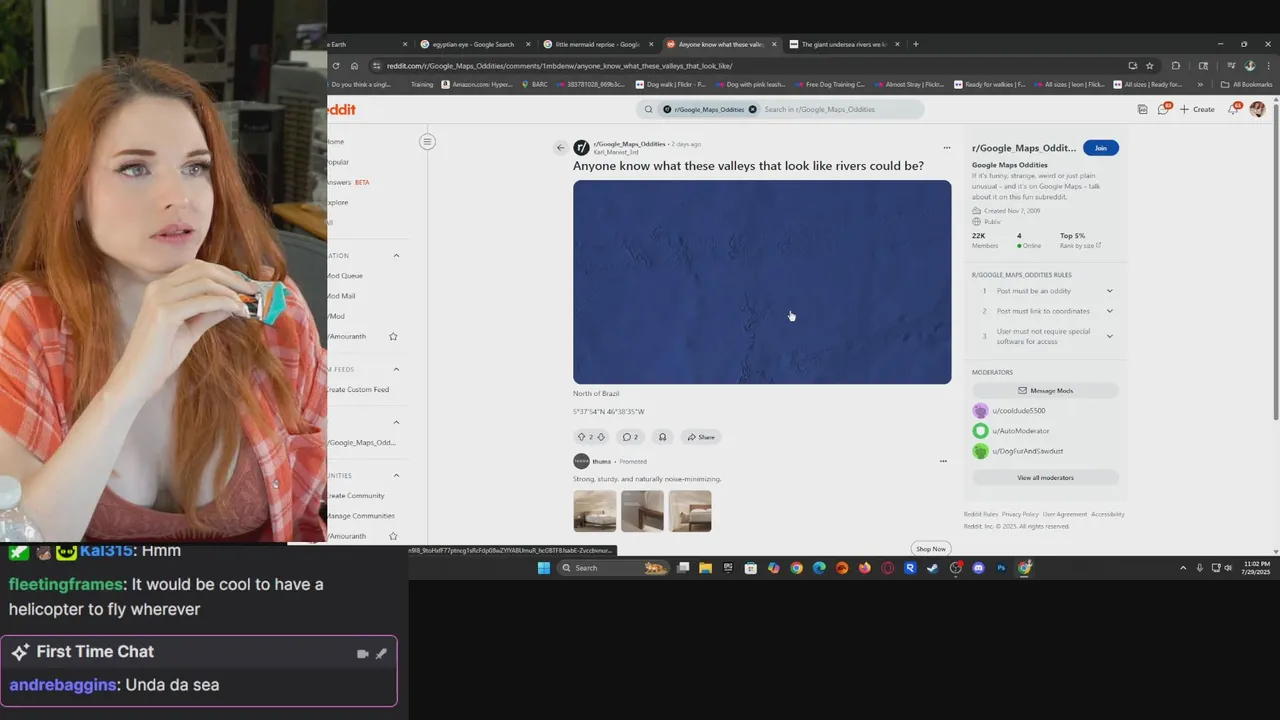Give an award to the post
Screen dimensions: 1280x720
click(x=662, y=437)
